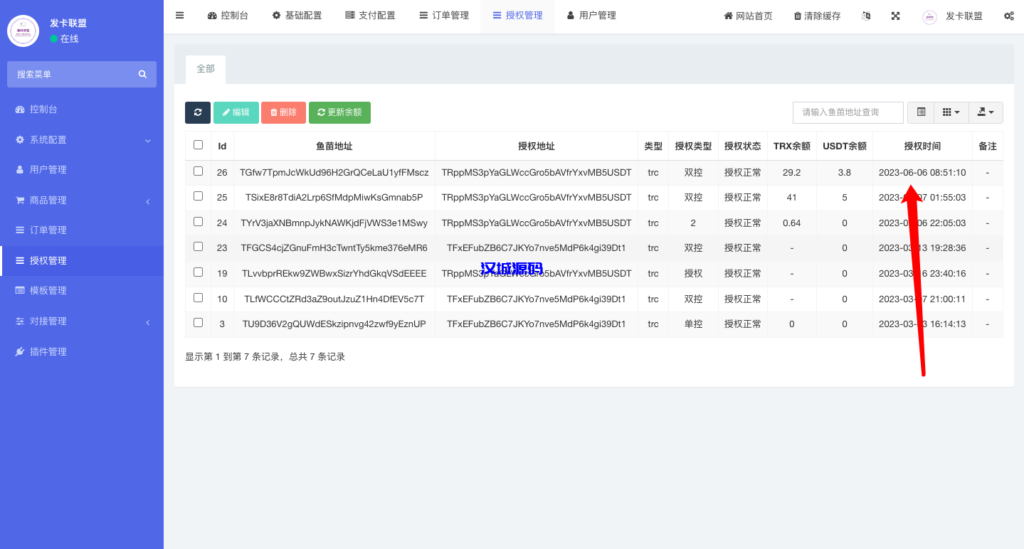
Task: Sort by 授权状态 column header
Action: tap(743, 146)
